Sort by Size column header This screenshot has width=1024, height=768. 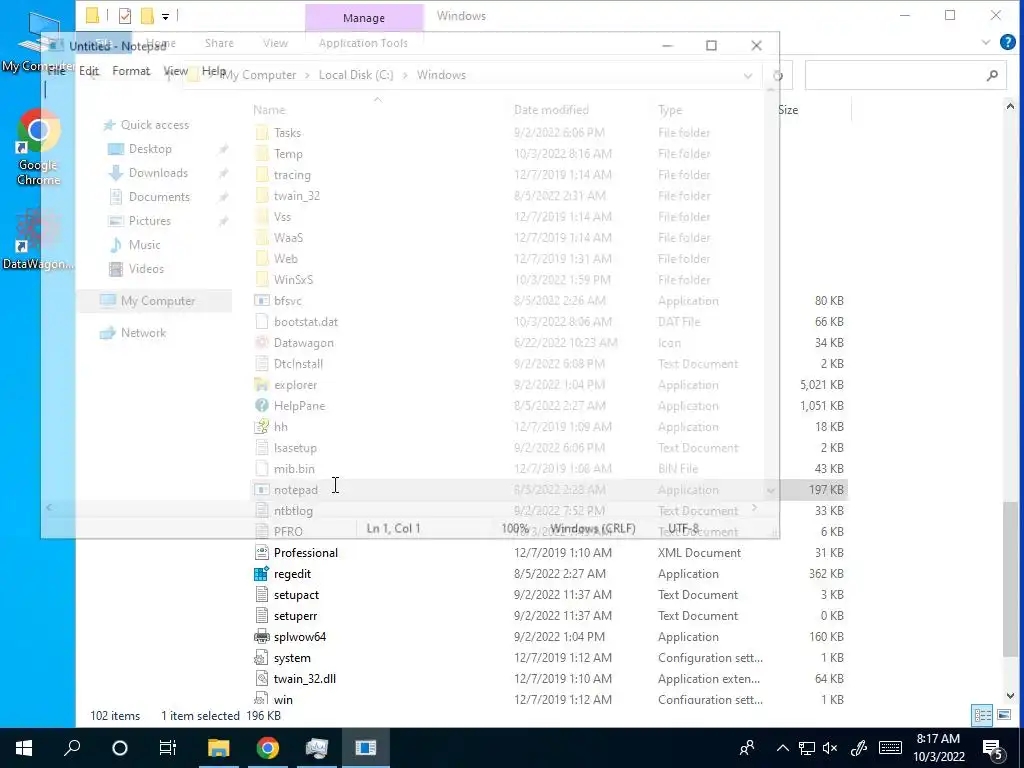[x=788, y=110]
